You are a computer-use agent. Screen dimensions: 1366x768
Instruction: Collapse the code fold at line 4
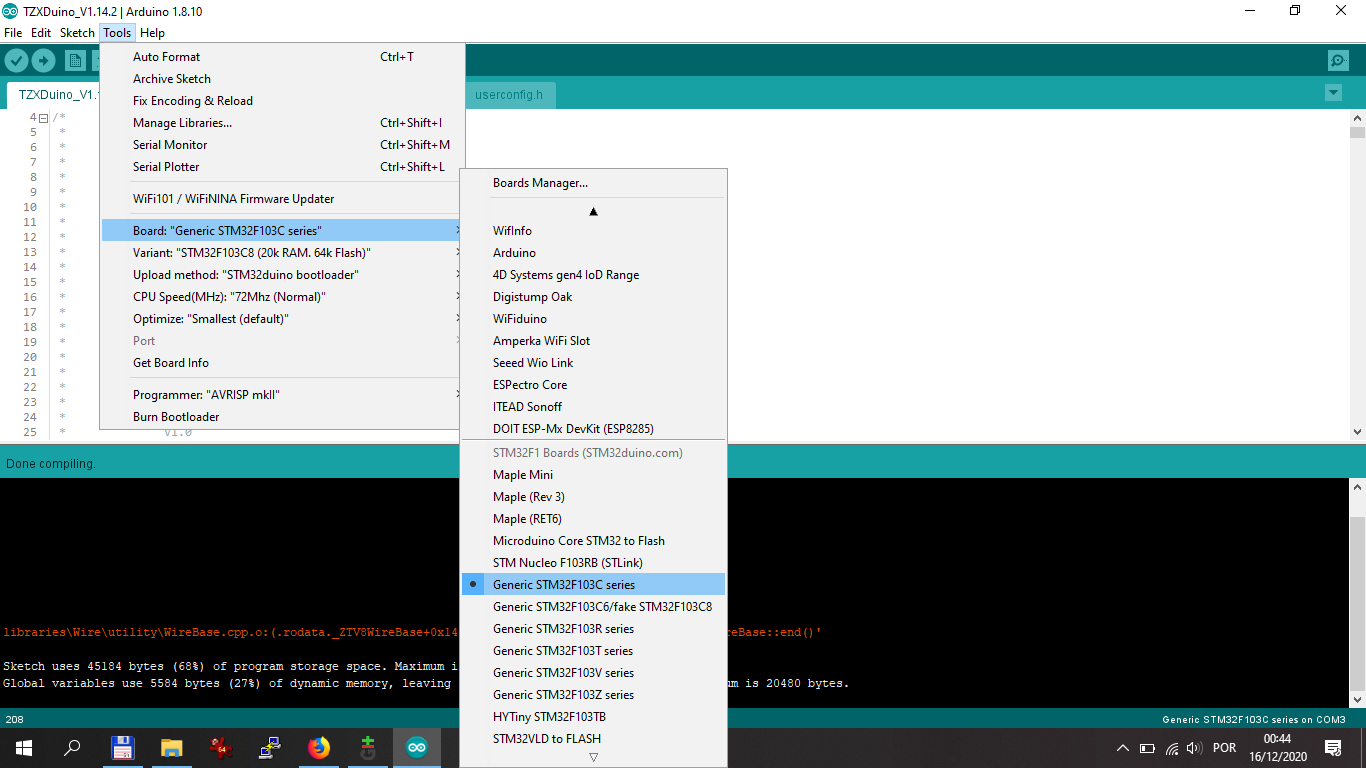pyautogui.click(x=43, y=118)
